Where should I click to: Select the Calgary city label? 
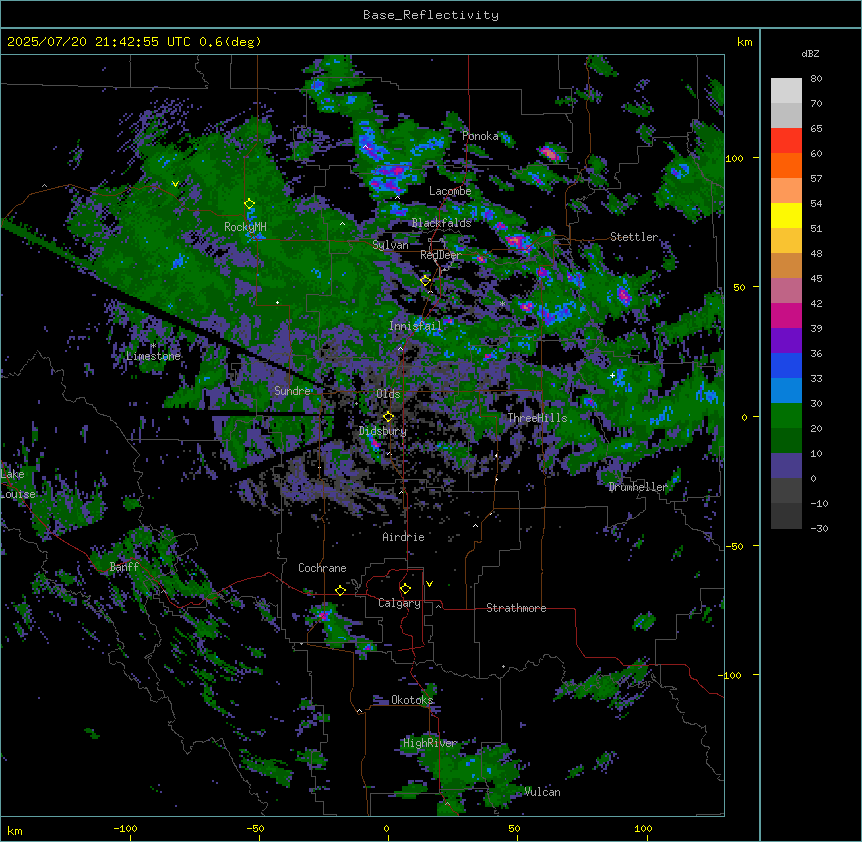399,603
